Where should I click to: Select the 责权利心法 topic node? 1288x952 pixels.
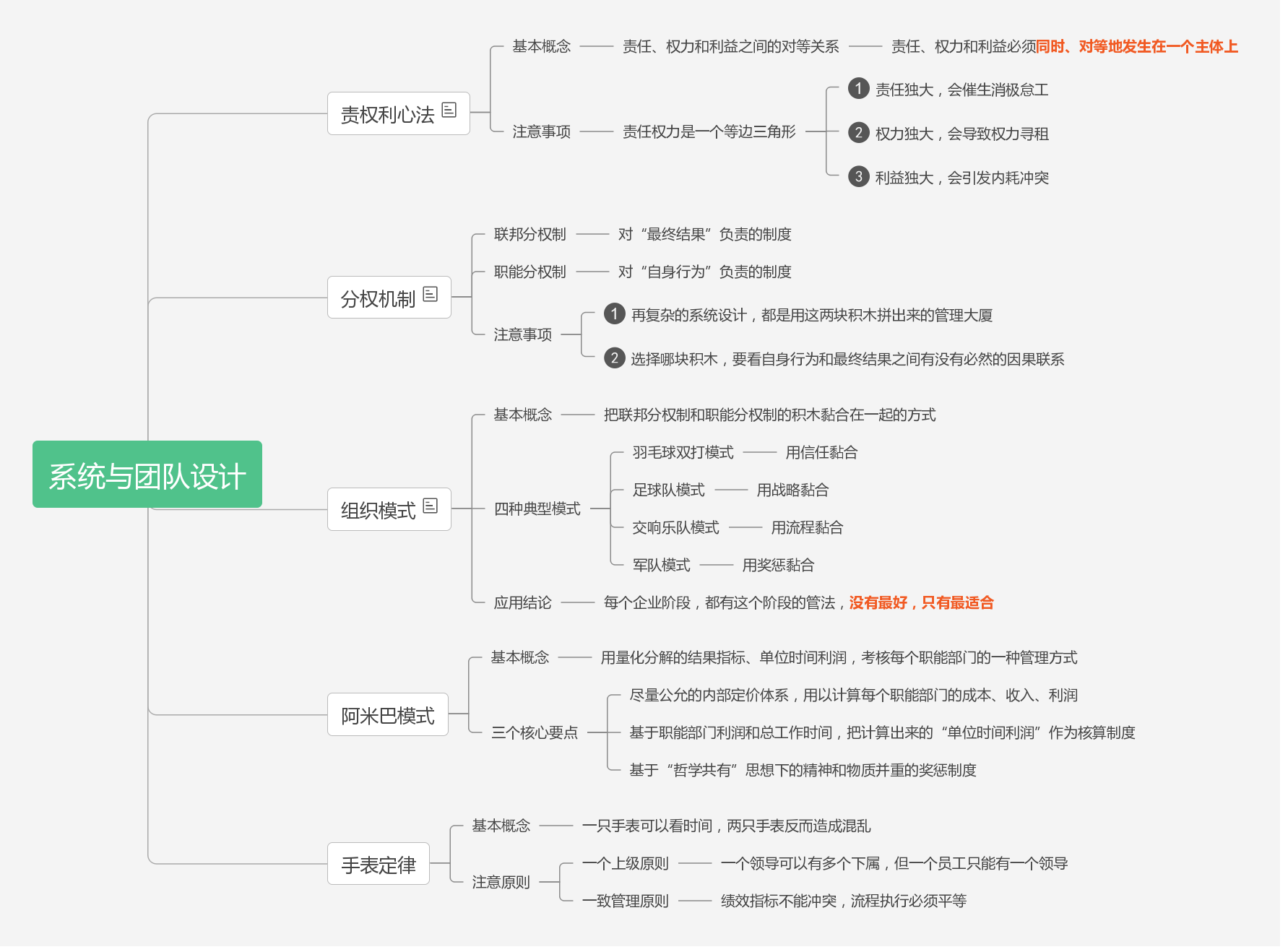399,113
